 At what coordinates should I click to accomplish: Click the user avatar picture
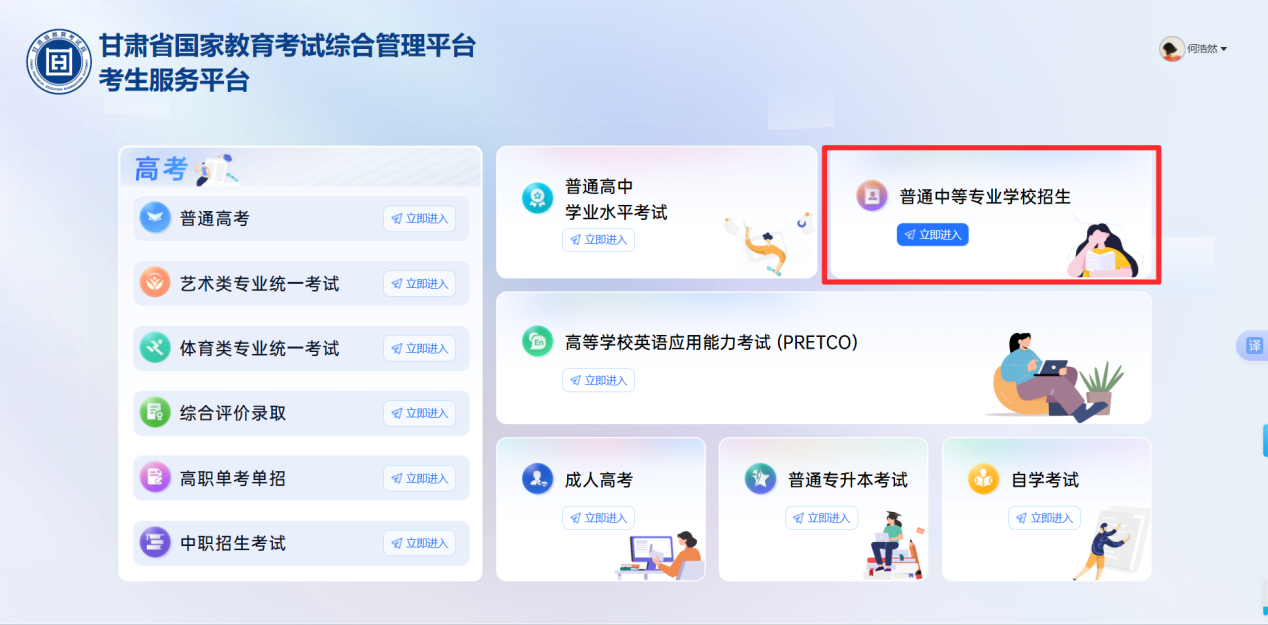click(1172, 48)
